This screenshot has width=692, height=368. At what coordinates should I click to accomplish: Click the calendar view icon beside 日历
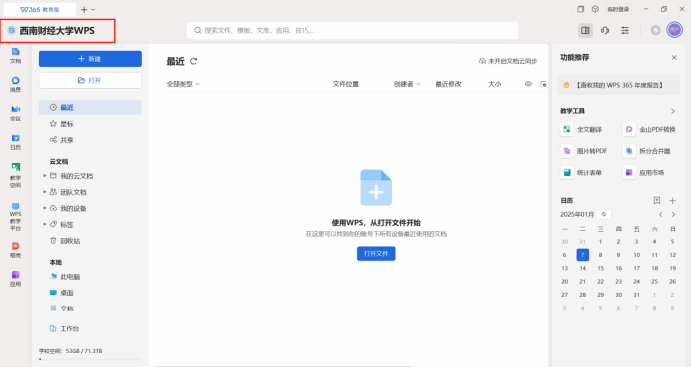click(x=657, y=200)
